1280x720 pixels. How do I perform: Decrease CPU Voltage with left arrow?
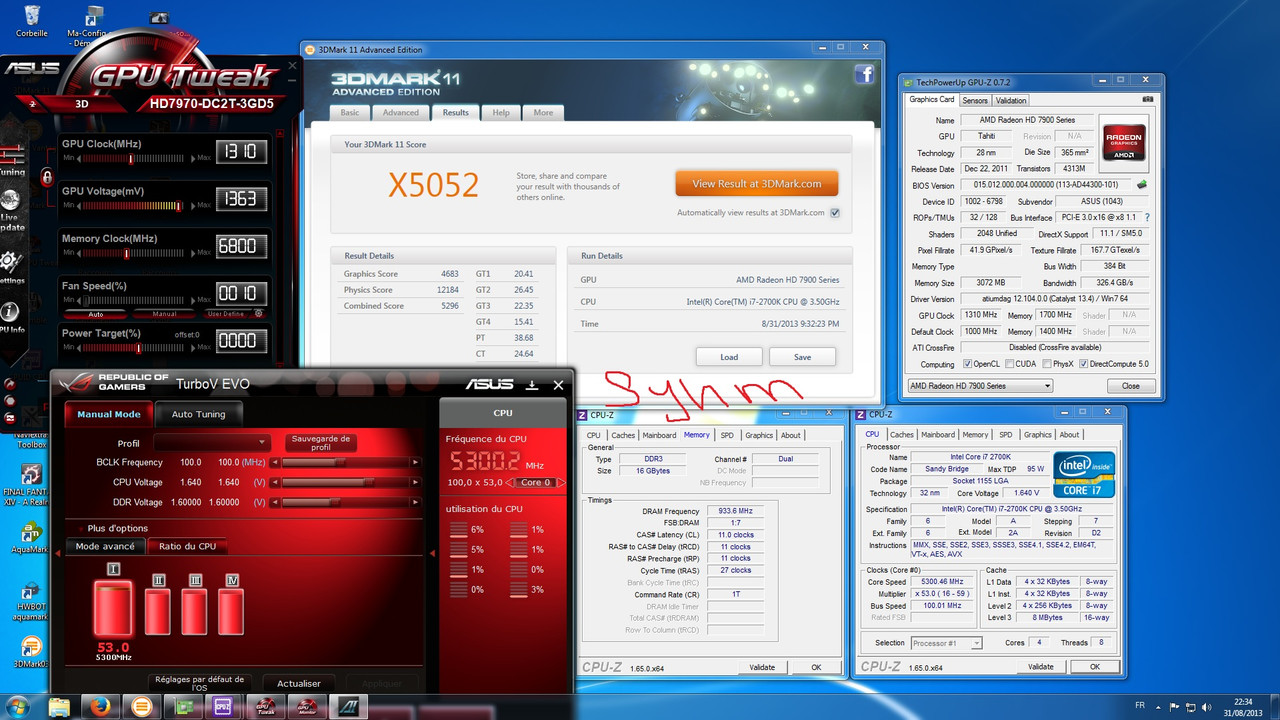pyautogui.click(x=277, y=482)
